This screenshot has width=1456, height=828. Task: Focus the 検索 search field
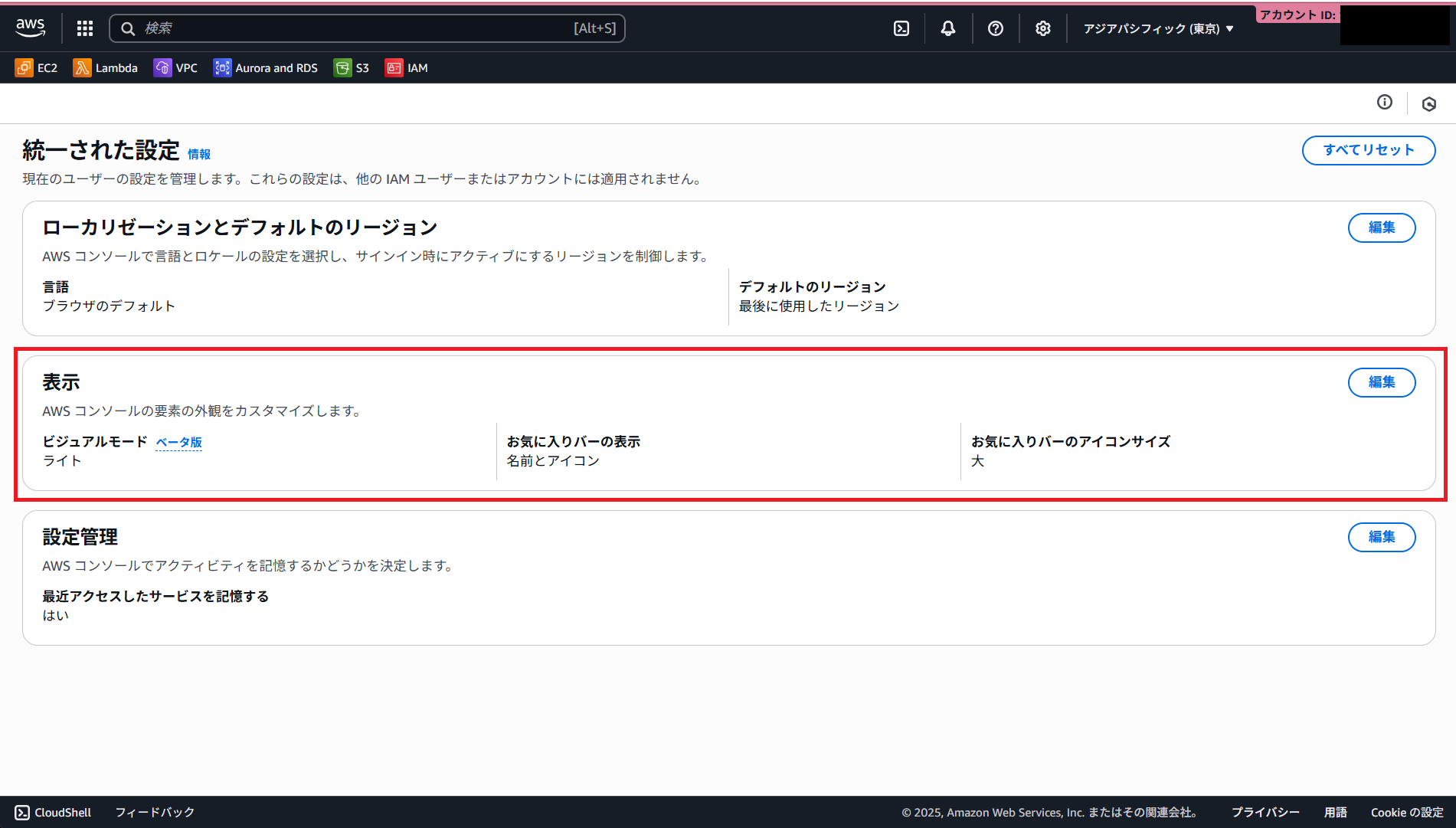coord(368,28)
